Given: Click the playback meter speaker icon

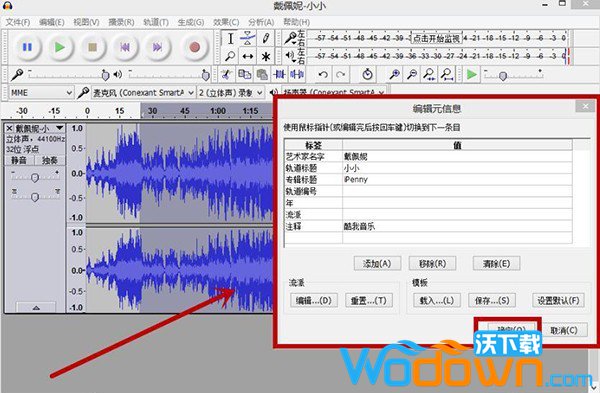Looking at the screenshot, I should [x=290, y=56].
